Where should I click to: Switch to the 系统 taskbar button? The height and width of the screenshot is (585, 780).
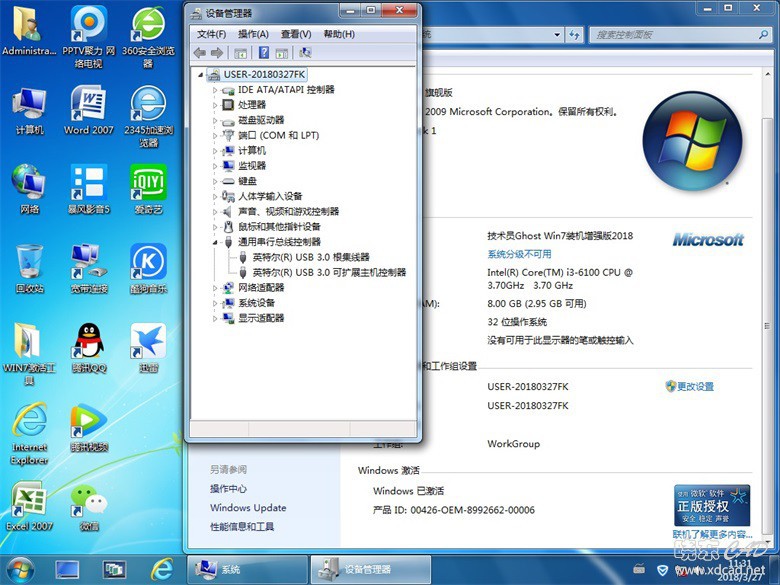pos(247,570)
